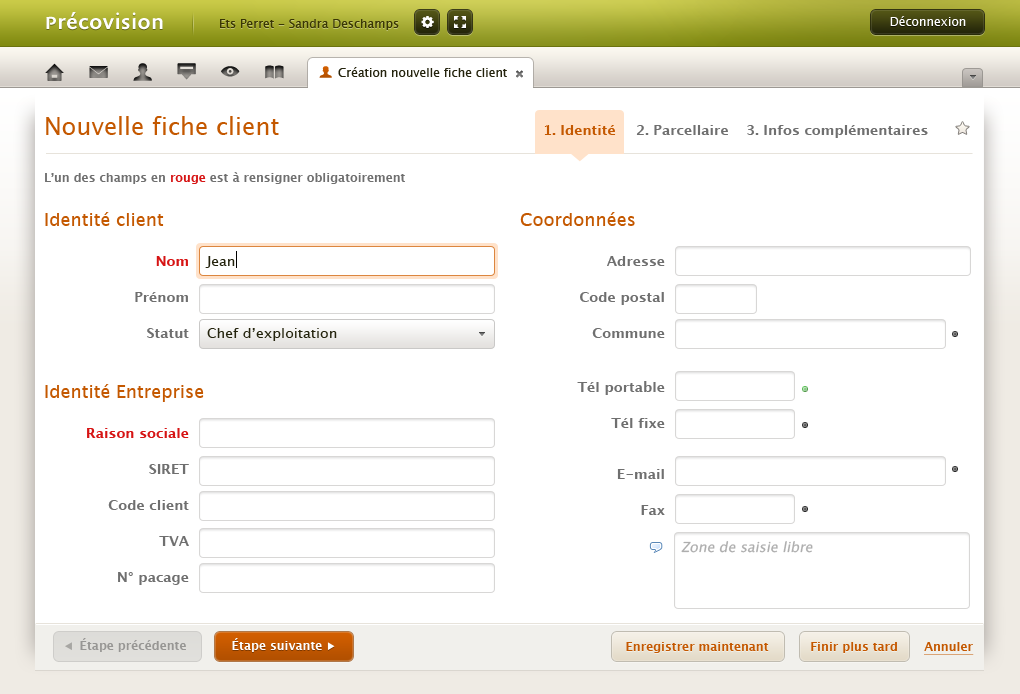This screenshot has width=1020, height=694.
Task: Switch to the 2. Parcellaire step
Action: pyautogui.click(x=682, y=130)
